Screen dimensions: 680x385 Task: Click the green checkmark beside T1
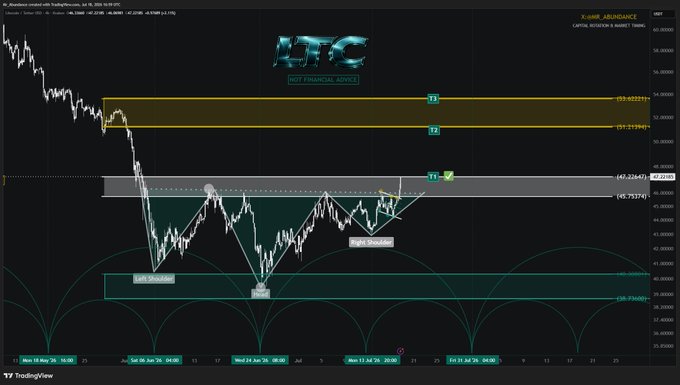(448, 176)
